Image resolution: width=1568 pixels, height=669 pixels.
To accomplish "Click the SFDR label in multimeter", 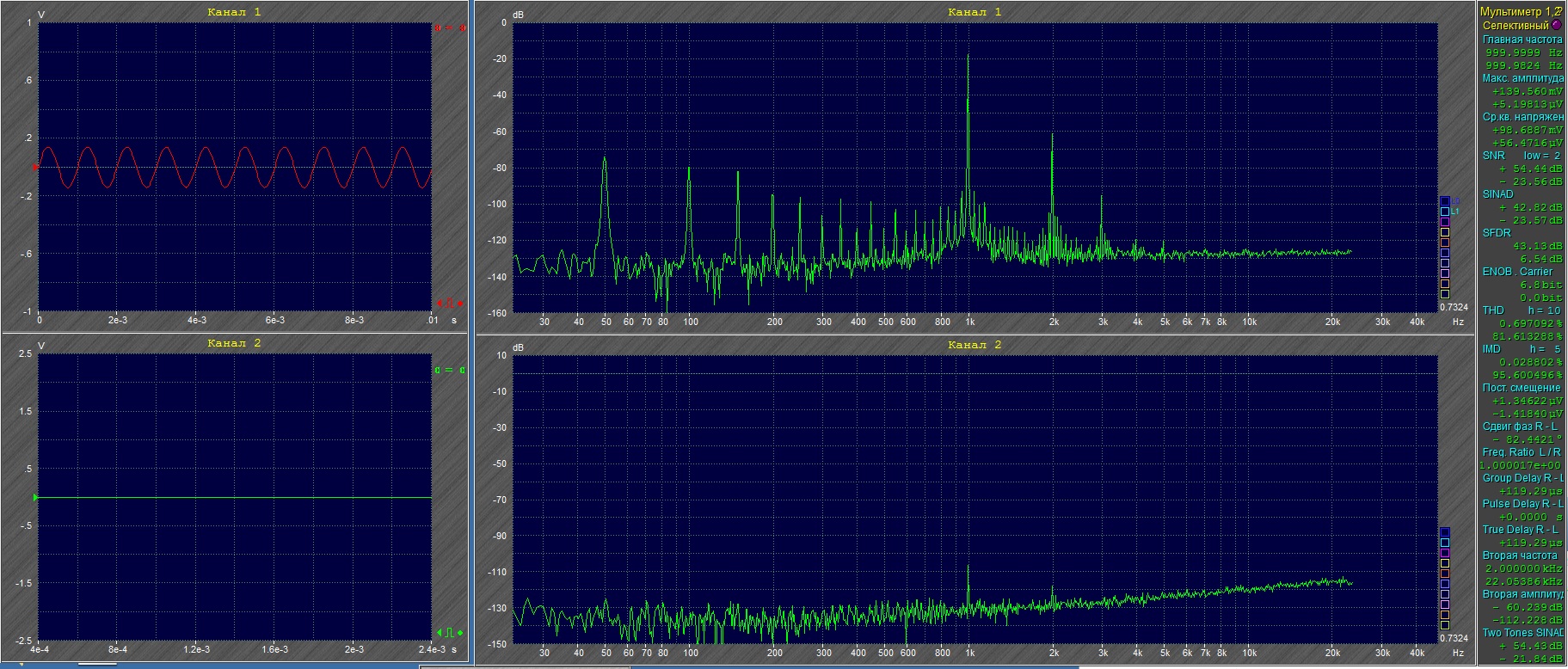I will click(1496, 232).
